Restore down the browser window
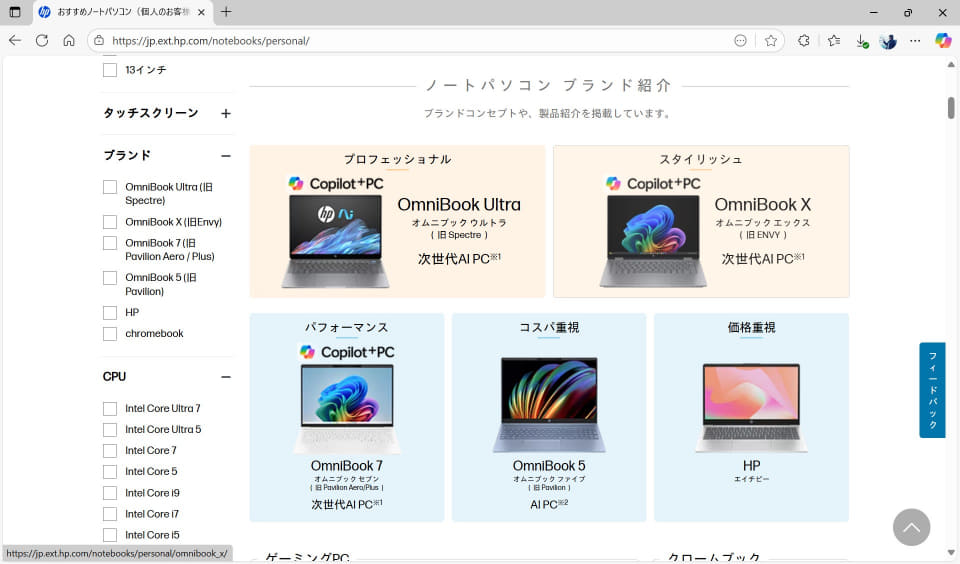 (x=908, y=12)
